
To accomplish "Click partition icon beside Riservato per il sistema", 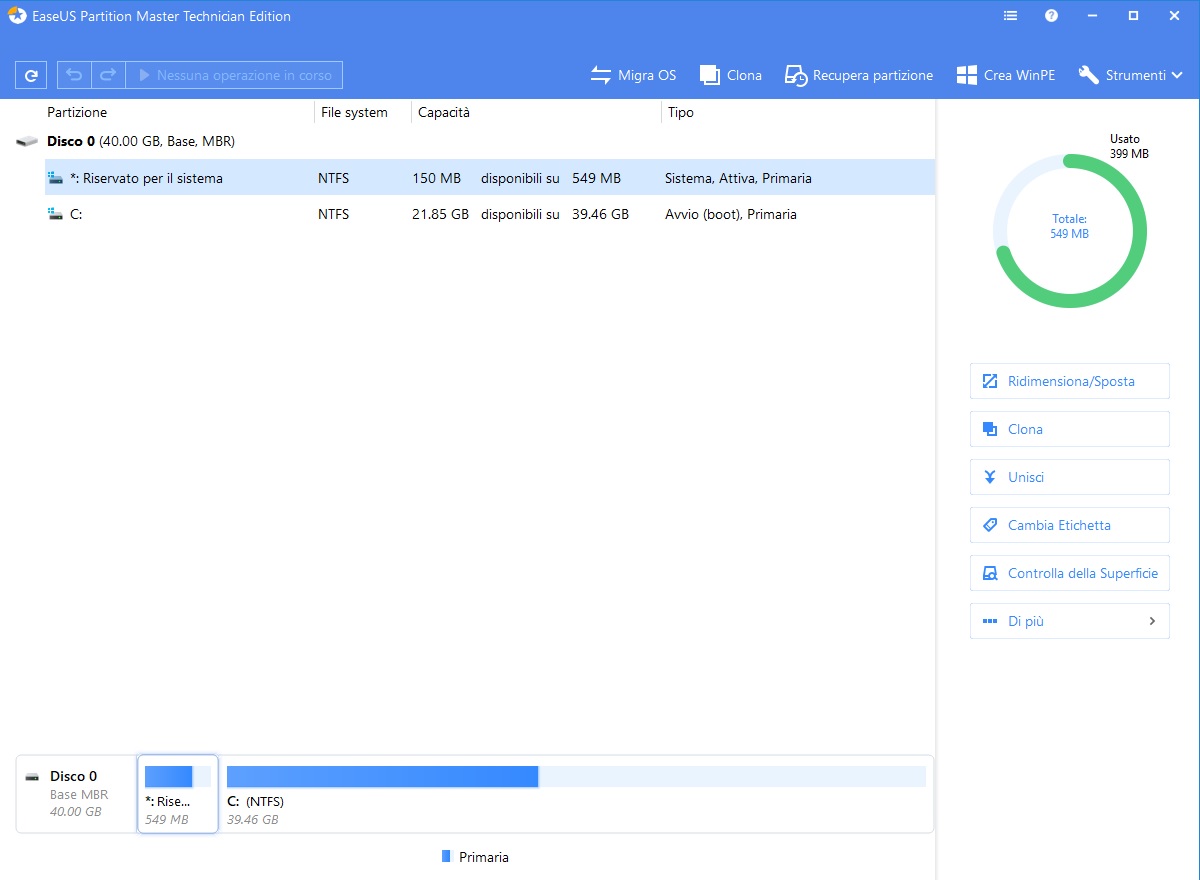I will tap(55, 178).
